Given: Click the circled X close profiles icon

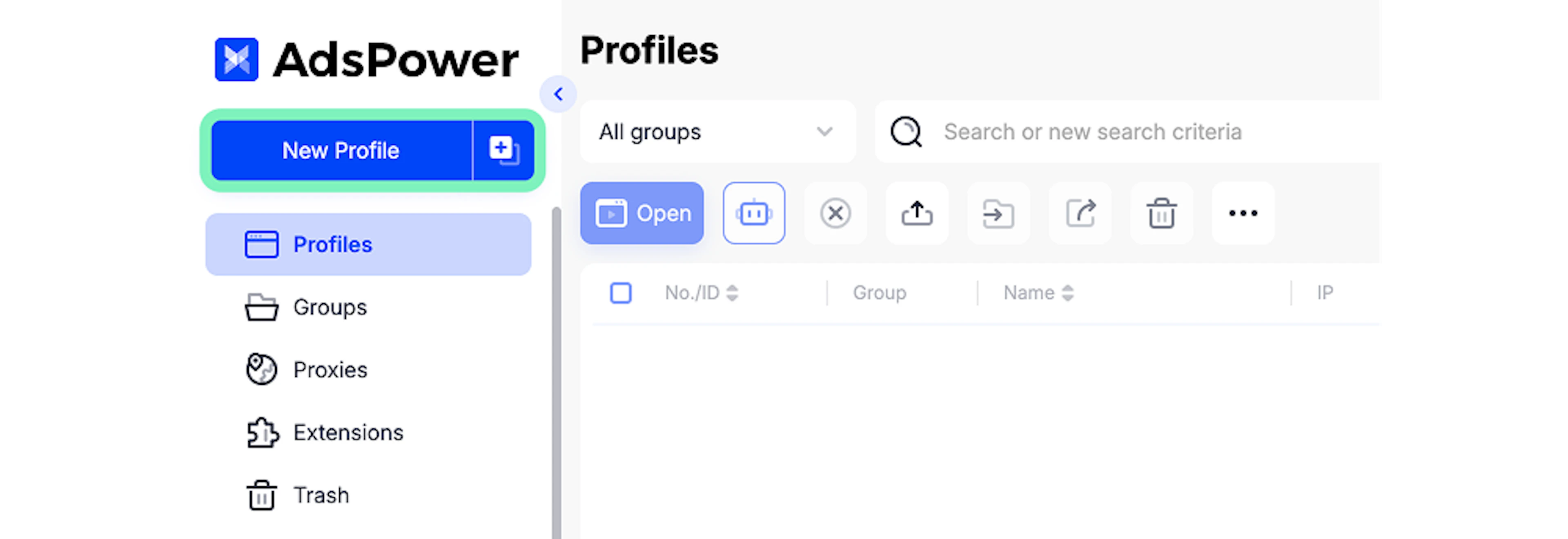Looking at the screenshot, I should point(835,213).
